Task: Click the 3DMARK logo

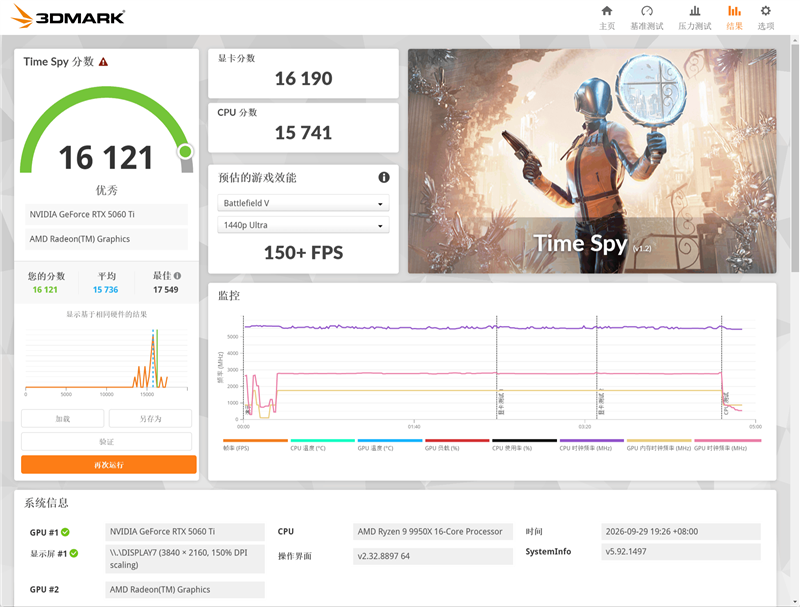Action: (68, 16)
